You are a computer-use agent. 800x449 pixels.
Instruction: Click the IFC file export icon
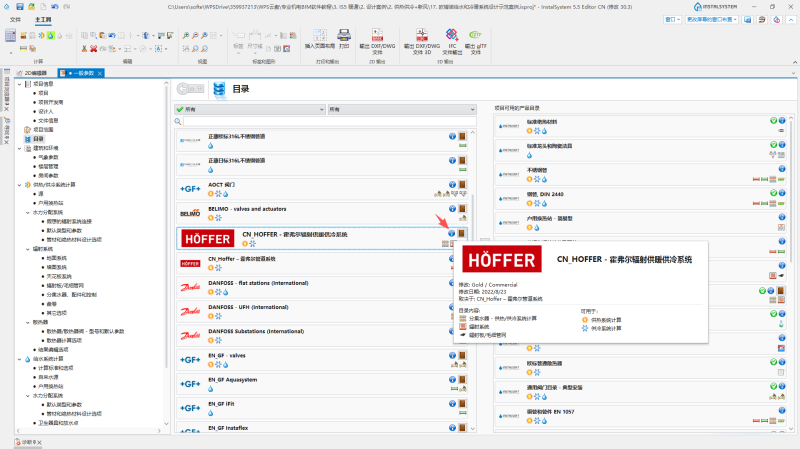point(452,35)
